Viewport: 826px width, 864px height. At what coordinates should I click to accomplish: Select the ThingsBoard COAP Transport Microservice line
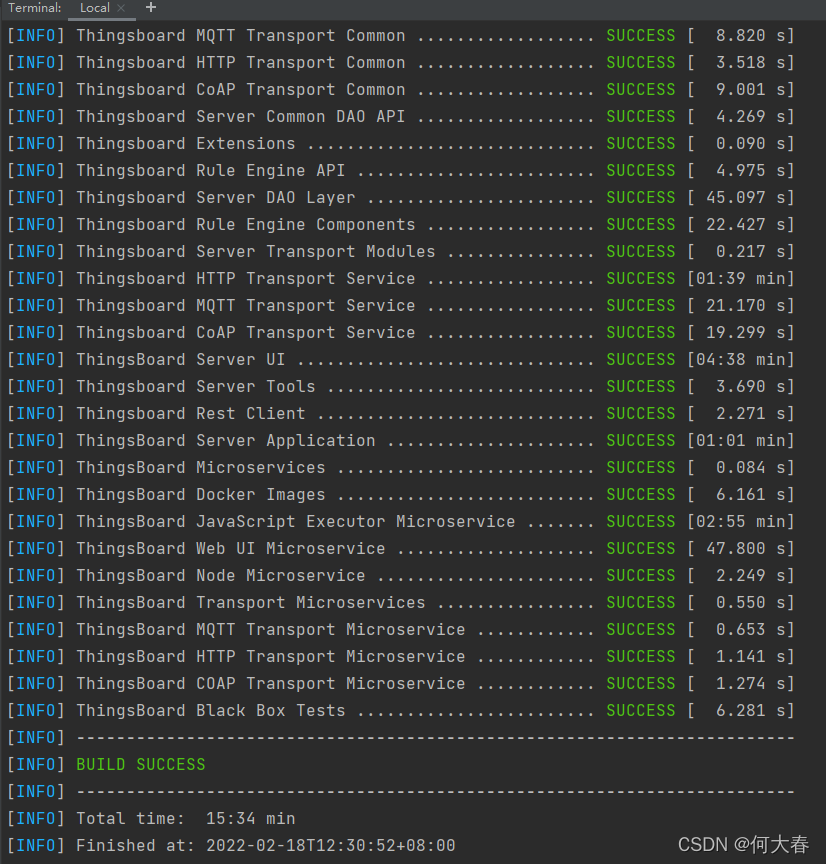(x=401, y=684)
